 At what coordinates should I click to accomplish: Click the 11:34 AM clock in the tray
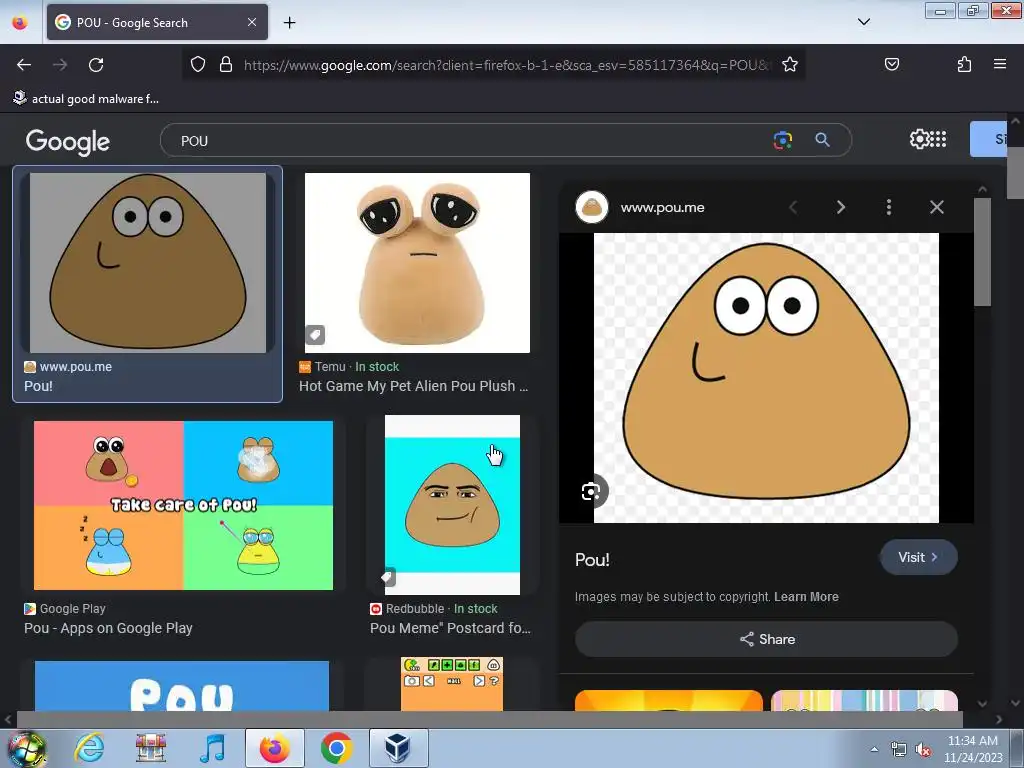point(972,741)
